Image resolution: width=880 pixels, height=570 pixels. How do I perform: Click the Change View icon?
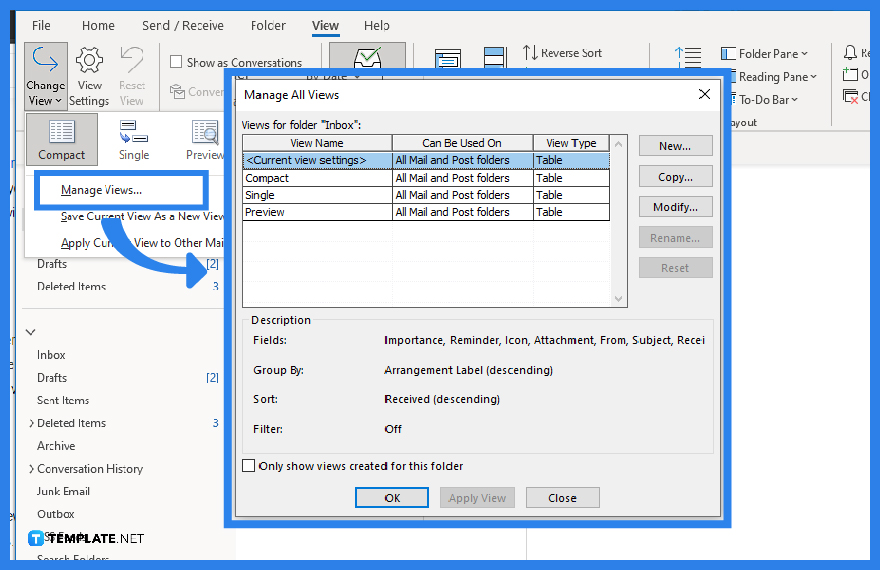coord(45,62)
